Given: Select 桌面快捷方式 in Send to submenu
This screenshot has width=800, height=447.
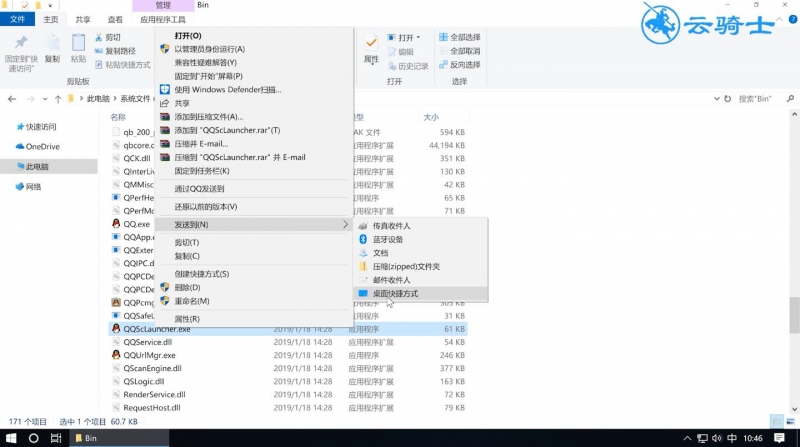Looking at the screenshot, I should pos(420,293).
